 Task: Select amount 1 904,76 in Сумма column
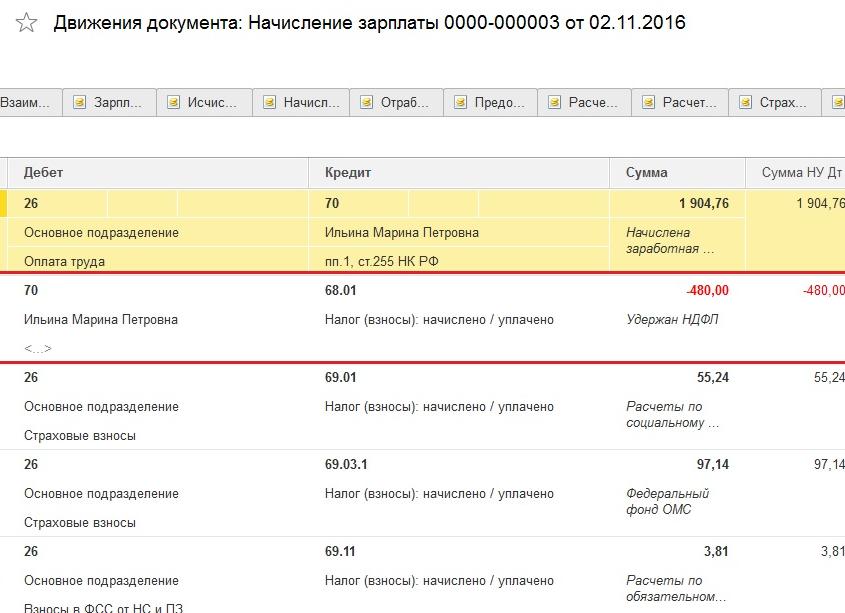703,203
